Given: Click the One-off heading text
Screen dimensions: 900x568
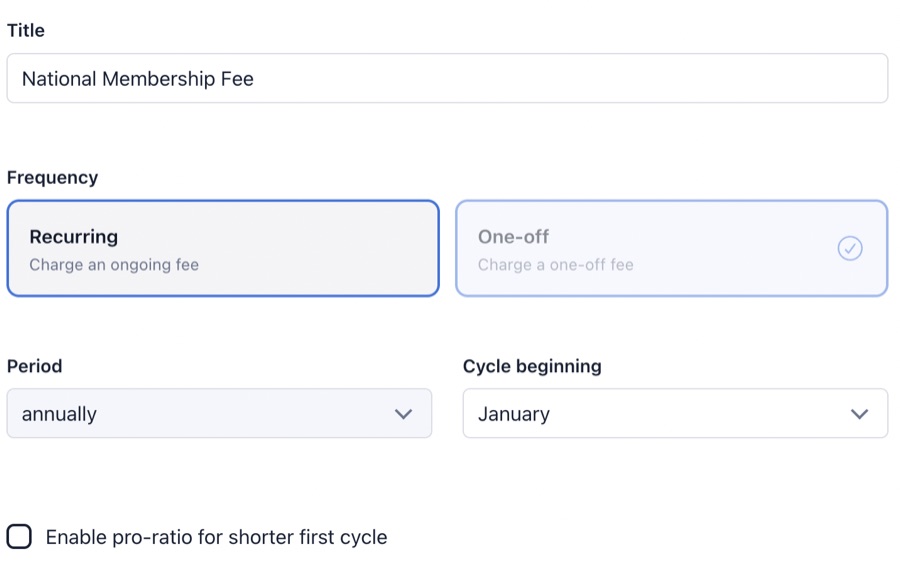Looking at the screenshot, I should (513, 237).
